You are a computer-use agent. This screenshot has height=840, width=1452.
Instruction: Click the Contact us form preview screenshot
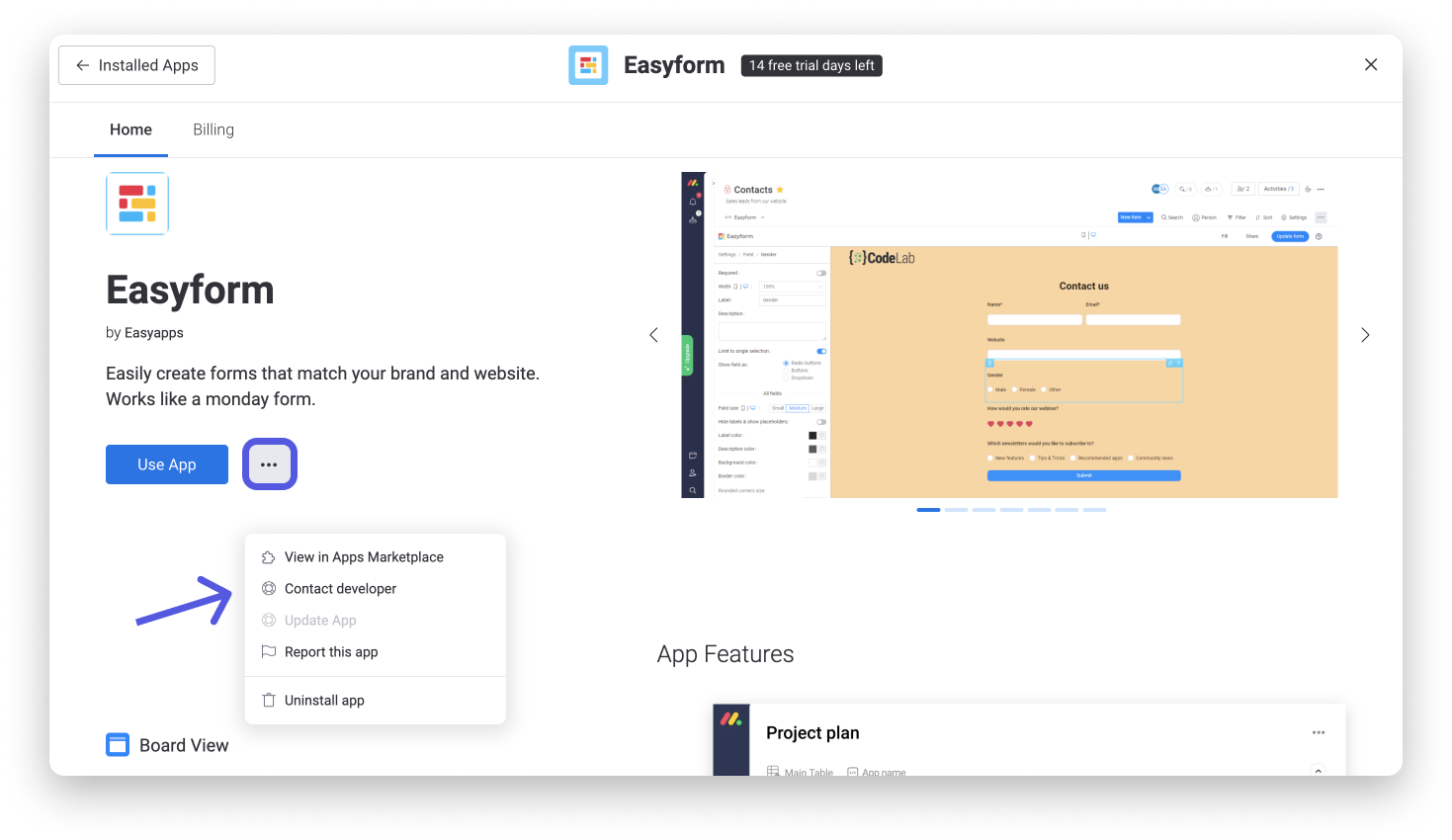pyautogui.click(x=1009, y=335)
